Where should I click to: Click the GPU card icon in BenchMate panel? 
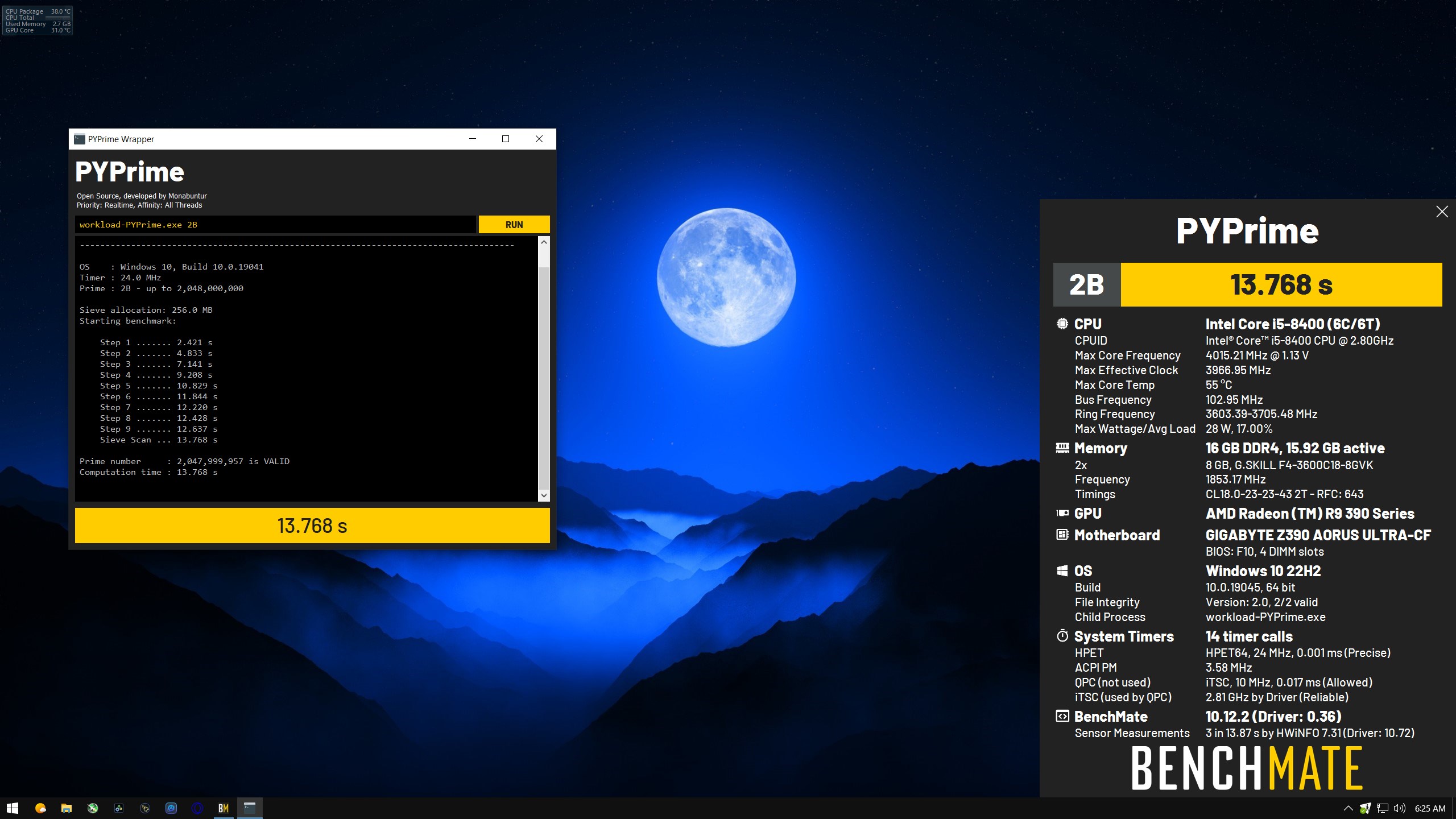click(1062, 513)
